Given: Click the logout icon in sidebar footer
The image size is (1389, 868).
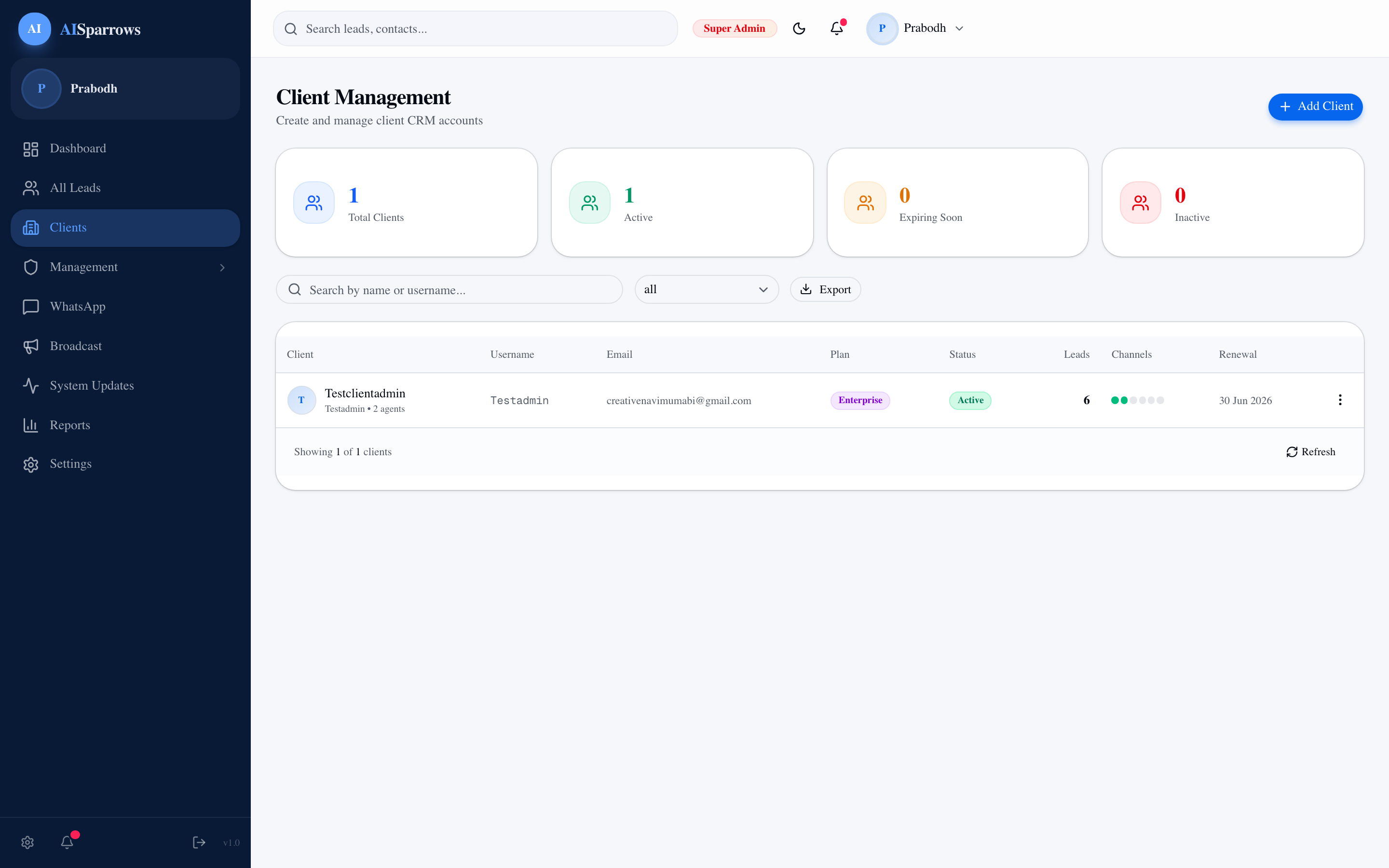Looking at the screenshot, I should point(199,842).
